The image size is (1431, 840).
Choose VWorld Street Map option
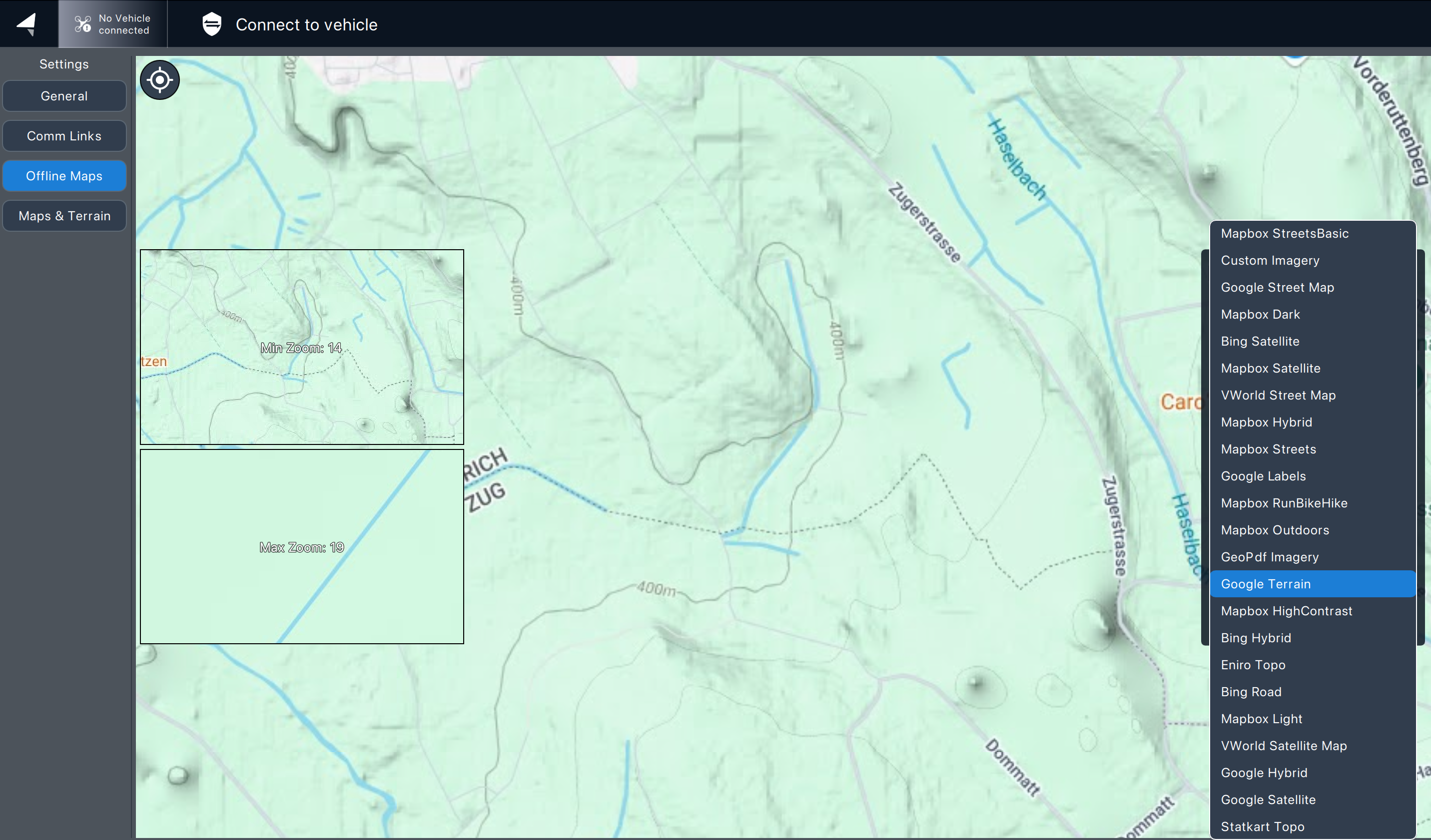(x=1278, y=395)
